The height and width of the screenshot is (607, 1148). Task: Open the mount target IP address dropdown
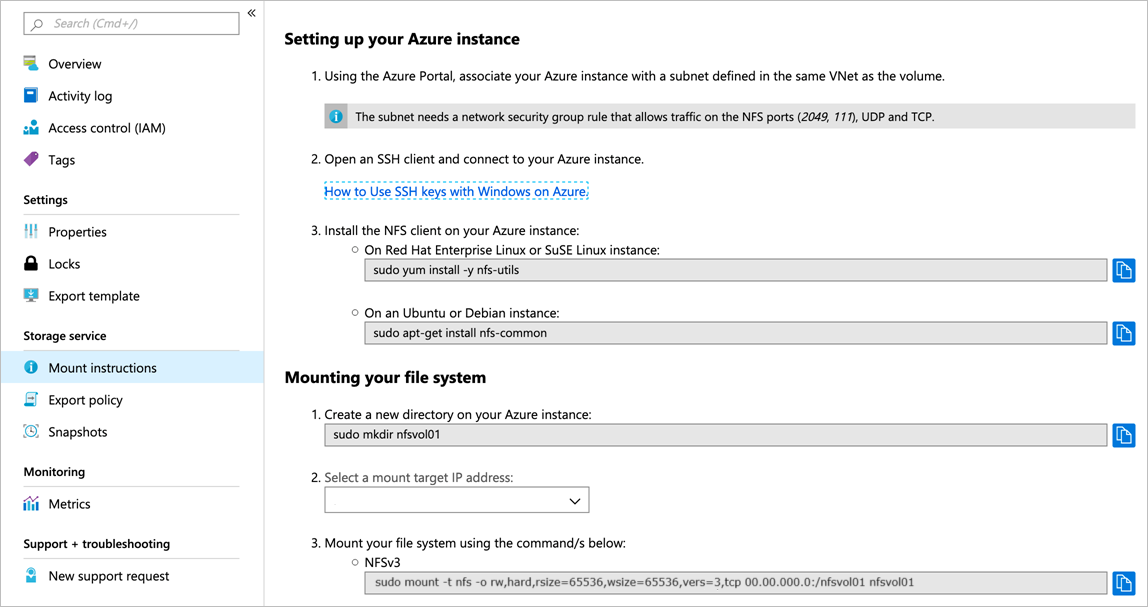coord(457,501)
